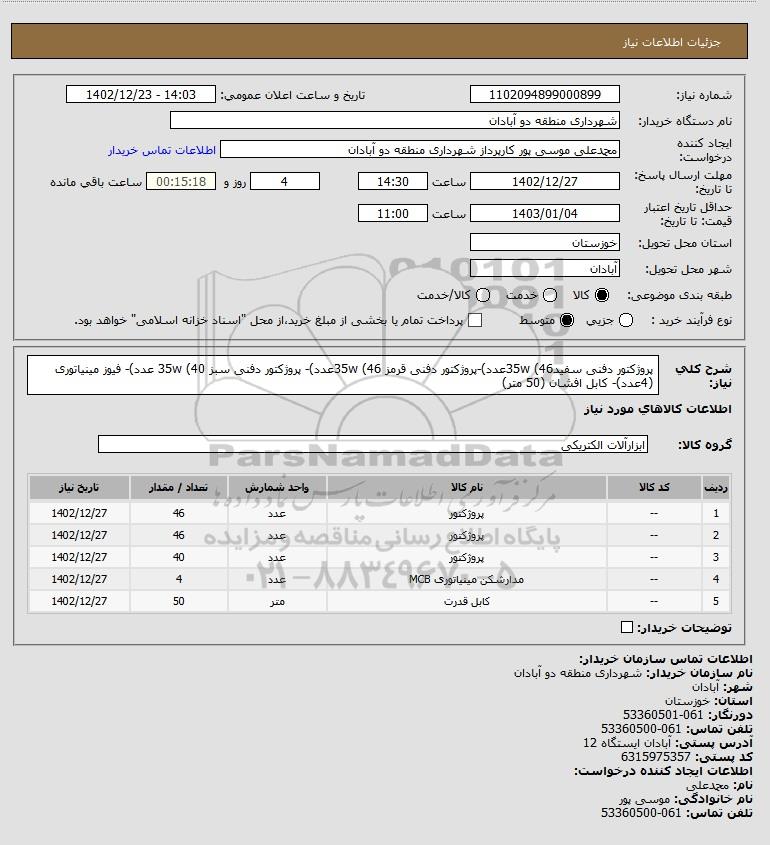Click the announcement date field 1402/12/23 - 14:03

coord(141,94)
